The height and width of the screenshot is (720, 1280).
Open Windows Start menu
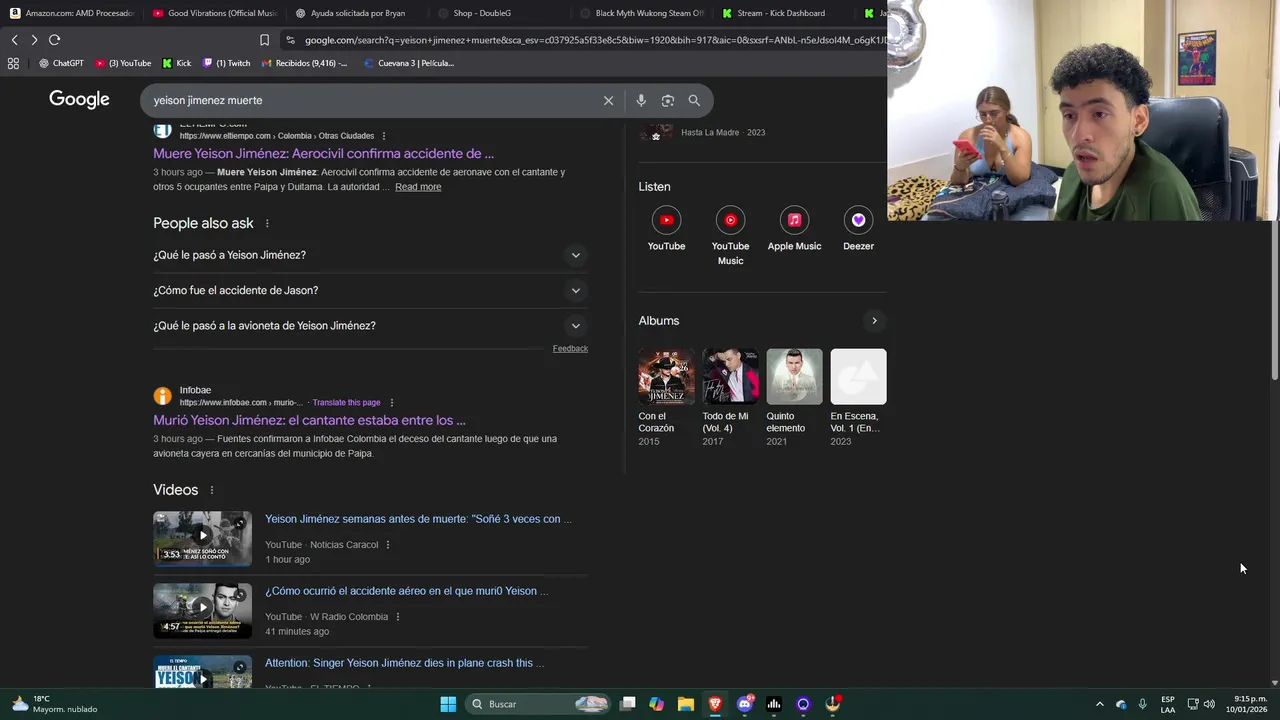coord(448,704)
